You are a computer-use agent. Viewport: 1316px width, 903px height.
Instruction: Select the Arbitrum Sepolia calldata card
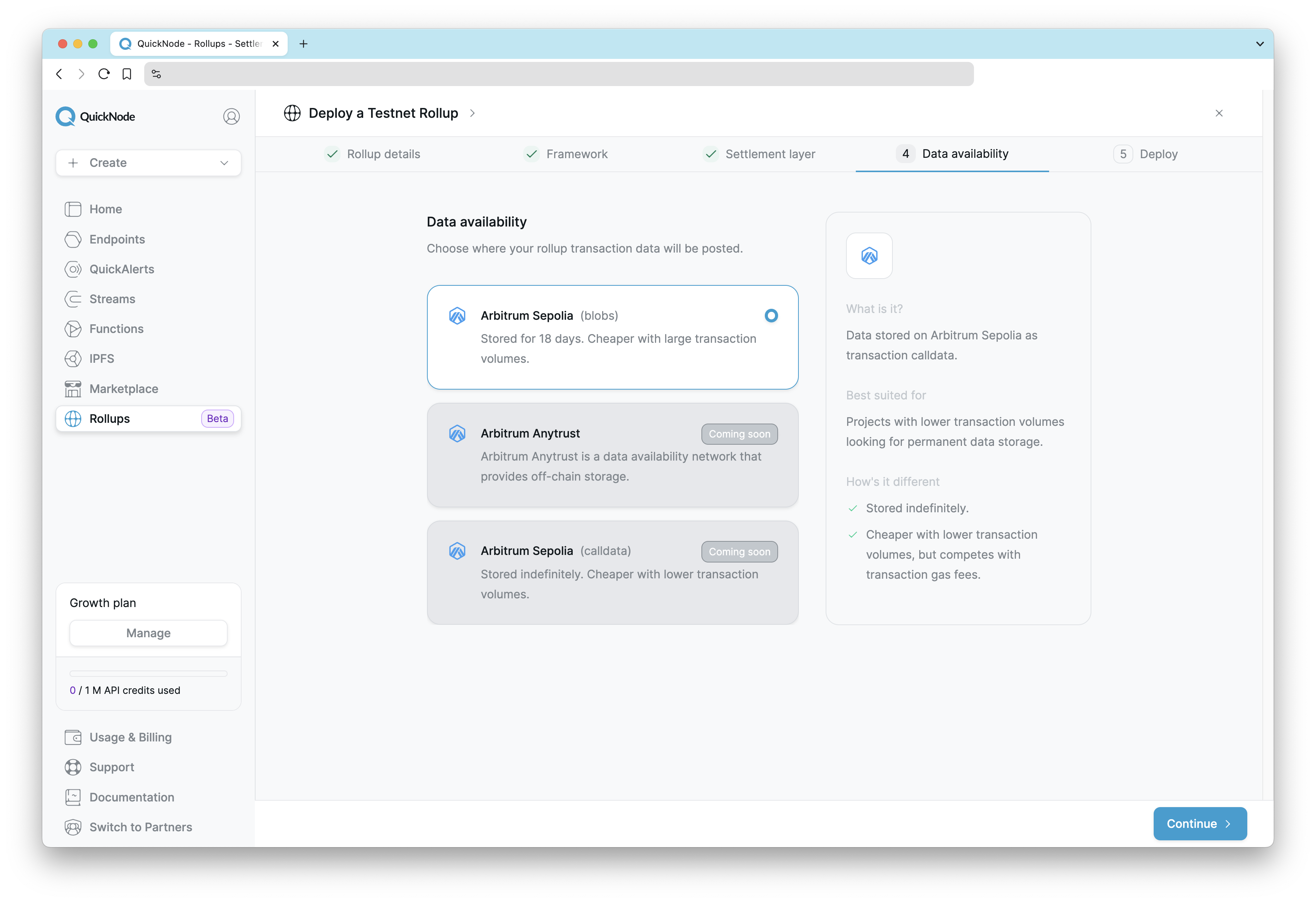(x=613, y=572)
